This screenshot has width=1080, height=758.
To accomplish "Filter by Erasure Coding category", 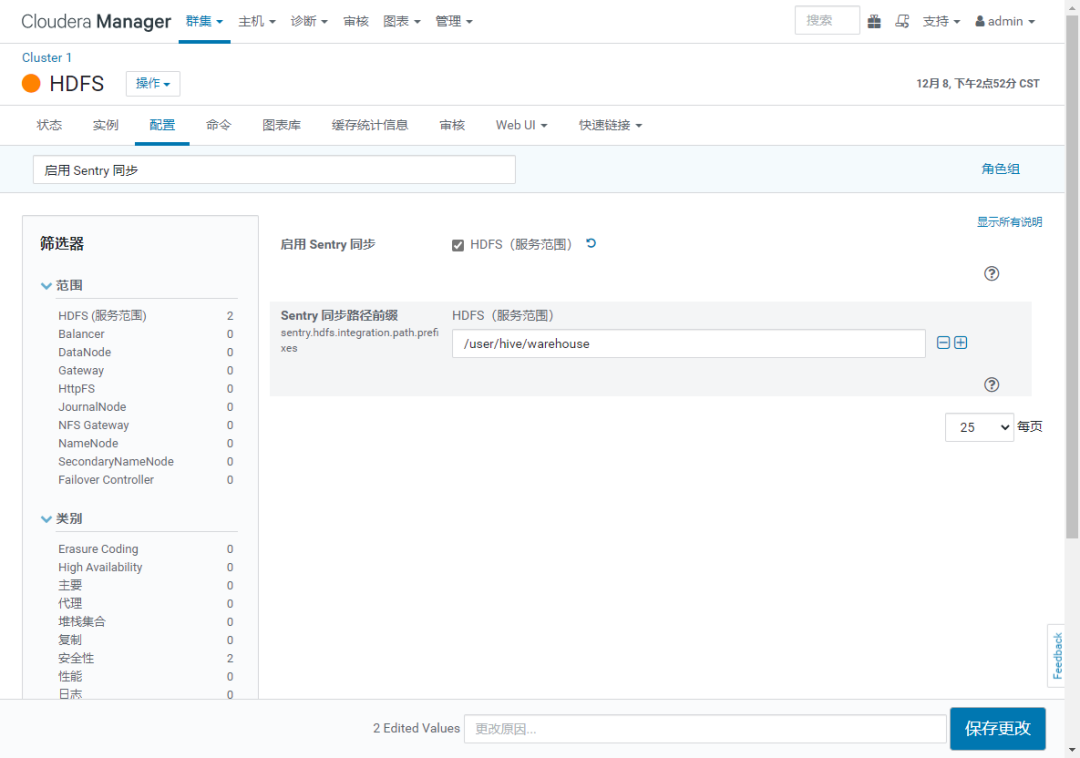I will click(145, 549).
